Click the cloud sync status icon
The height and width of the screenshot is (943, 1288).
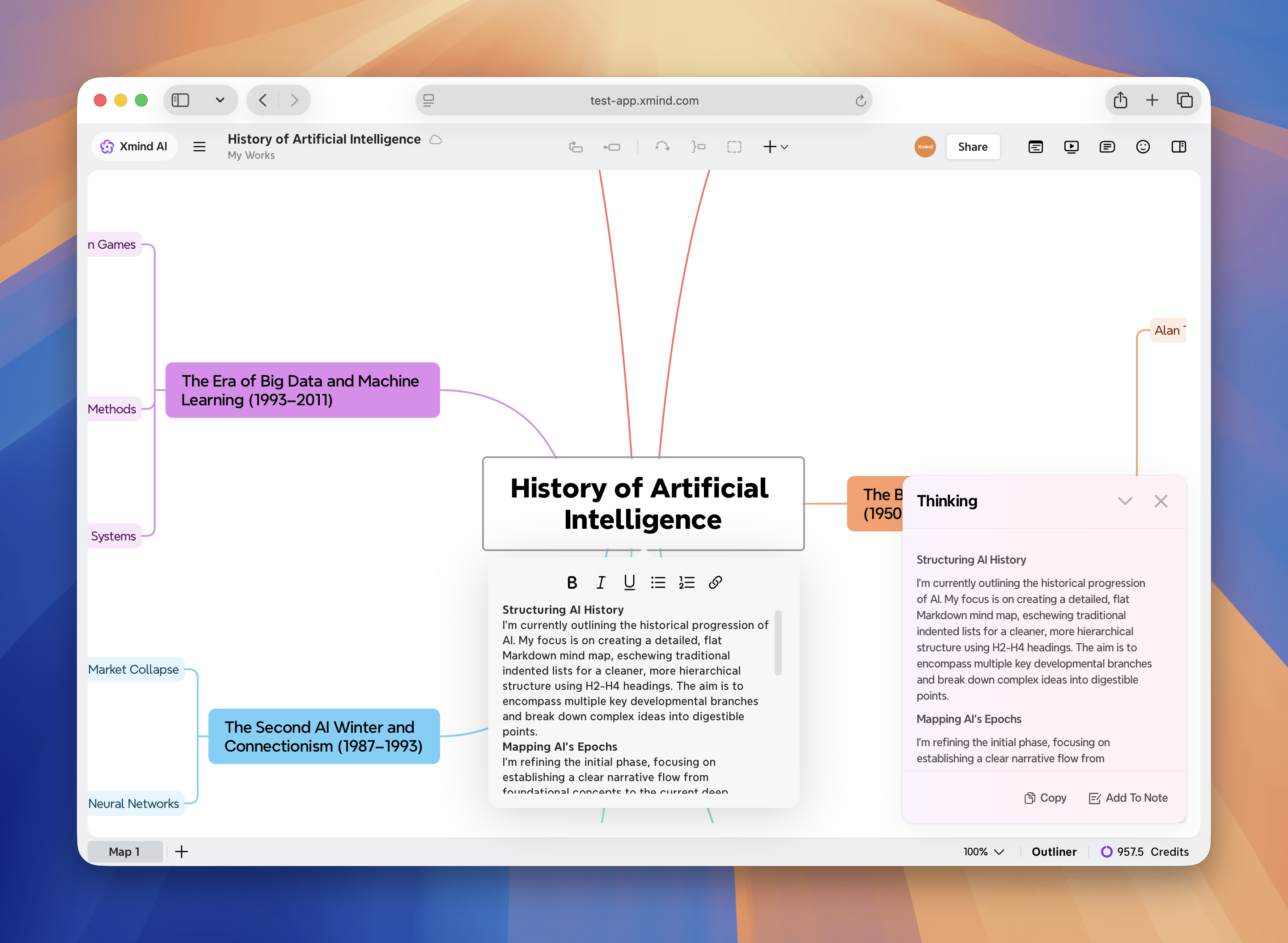click(436, 139)
